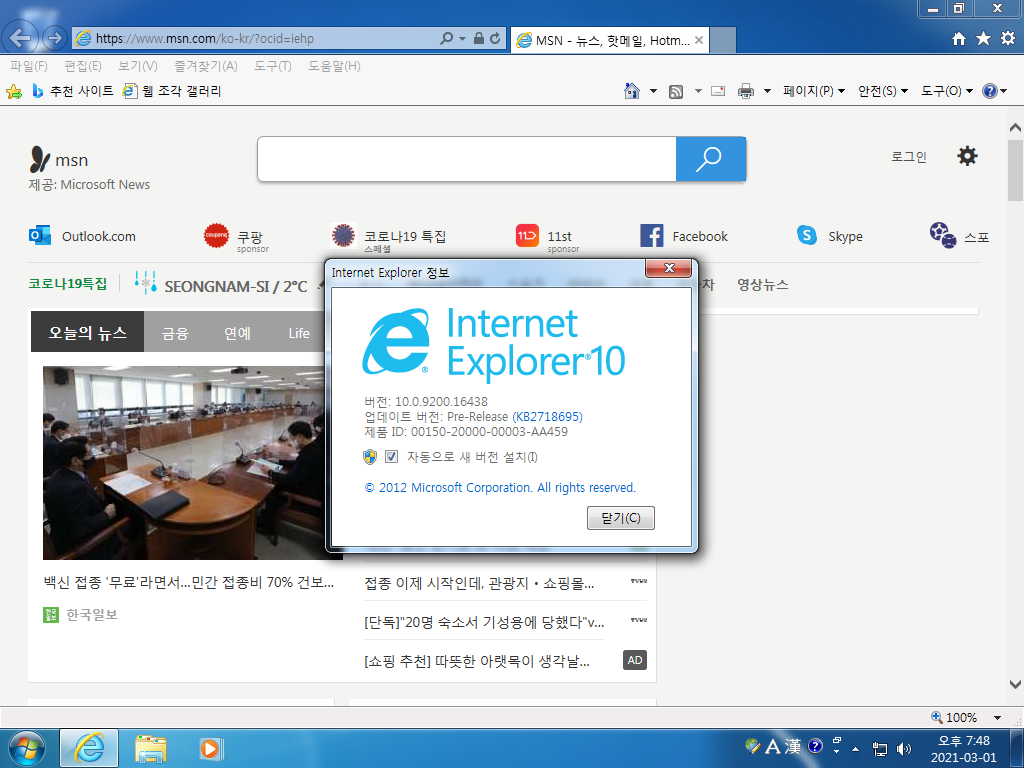This screenshot has width=1024, height=768.
Task: Open the Skype shortcut
Action: [829, 236]
